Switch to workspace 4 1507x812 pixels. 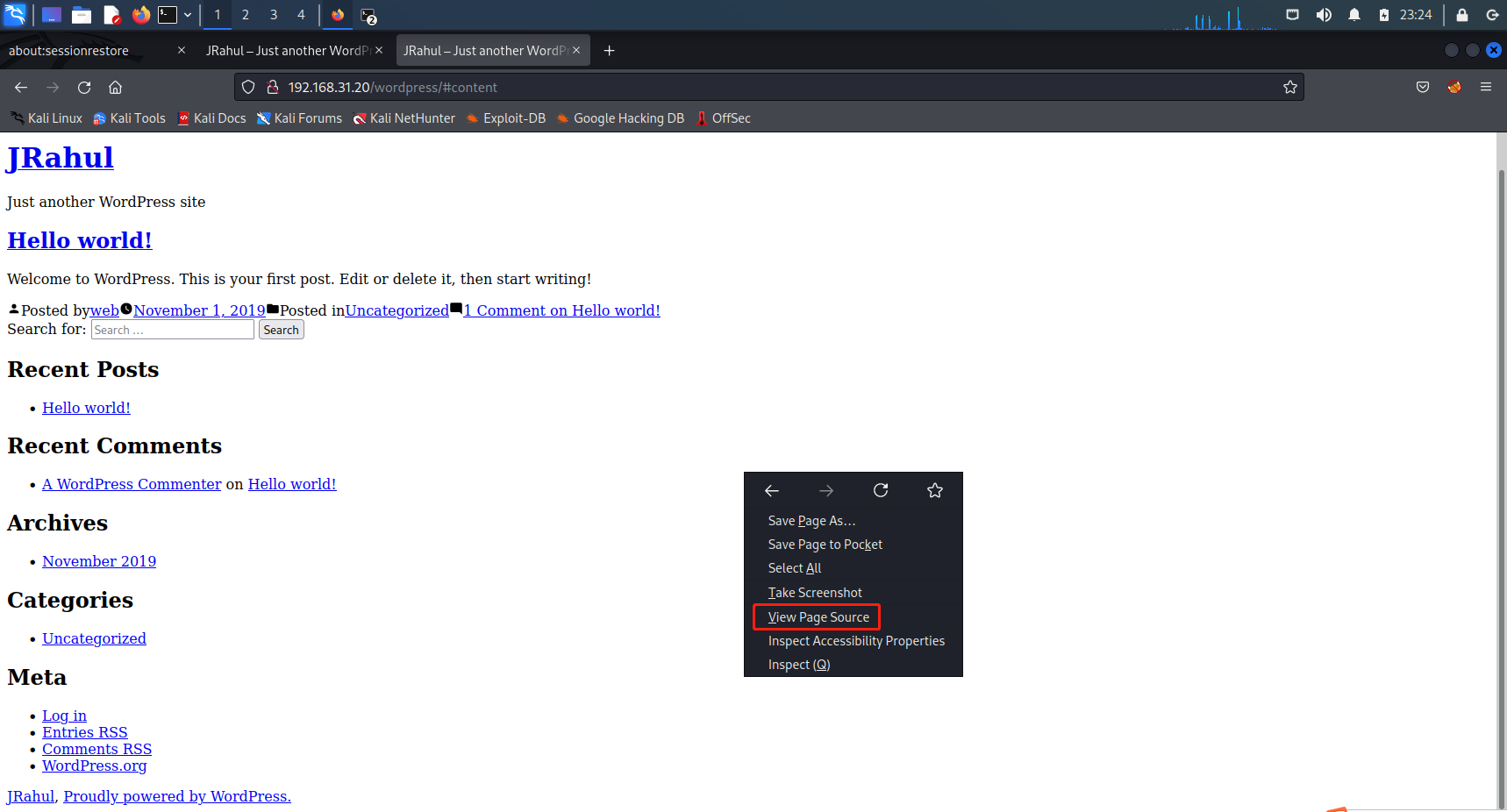pyautogui.click(x=301, y=15)
